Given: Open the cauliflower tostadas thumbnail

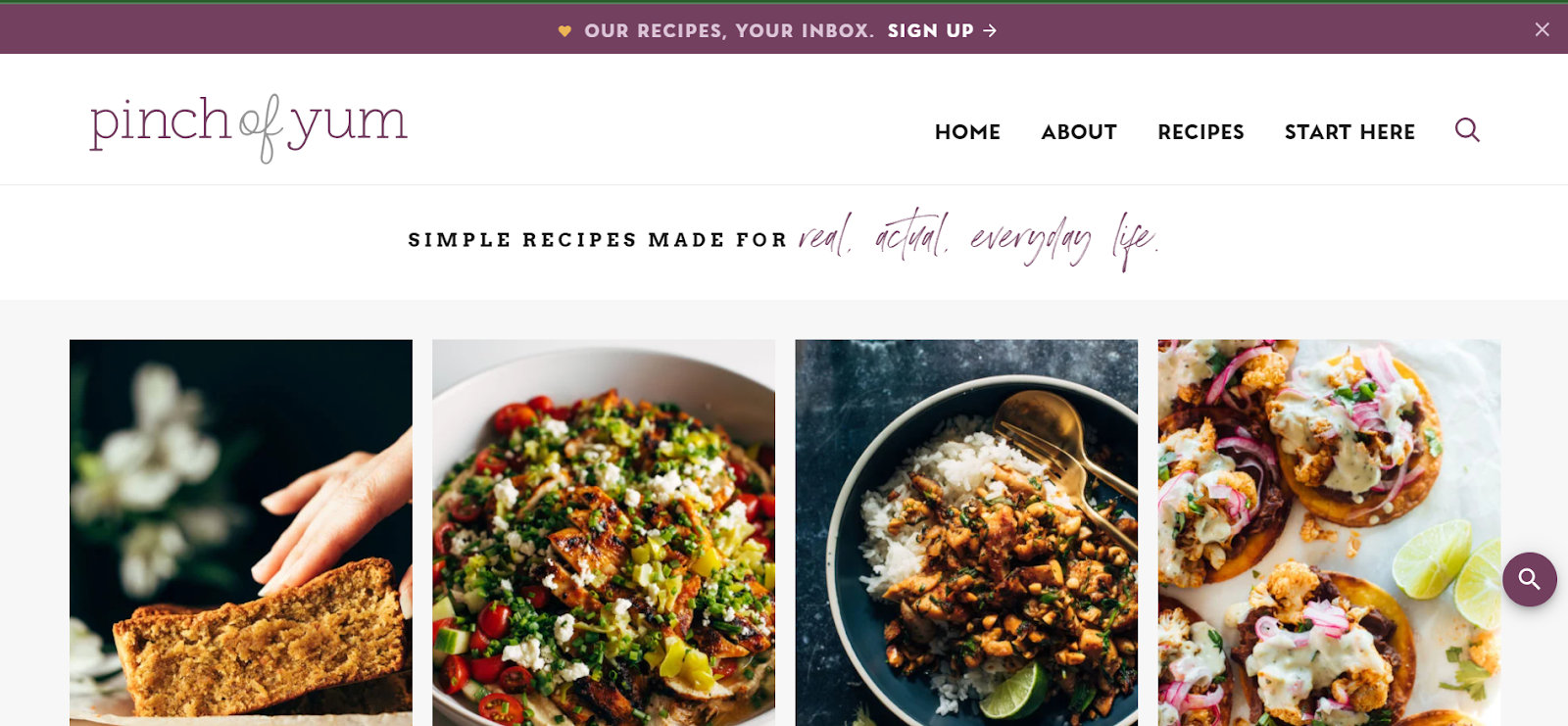Looking at the screenshot, I should [1329, 533].
